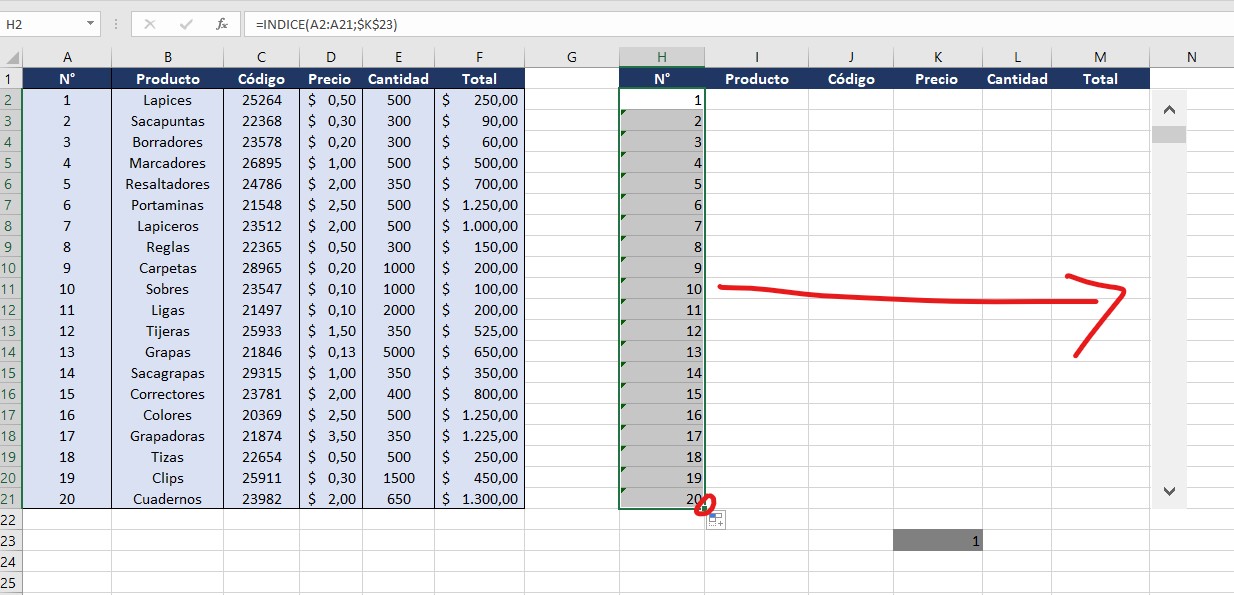Screen dimensions: 1234x595
Task: Click the Cancel X icon in formula bar
Action: coord(149,23)
